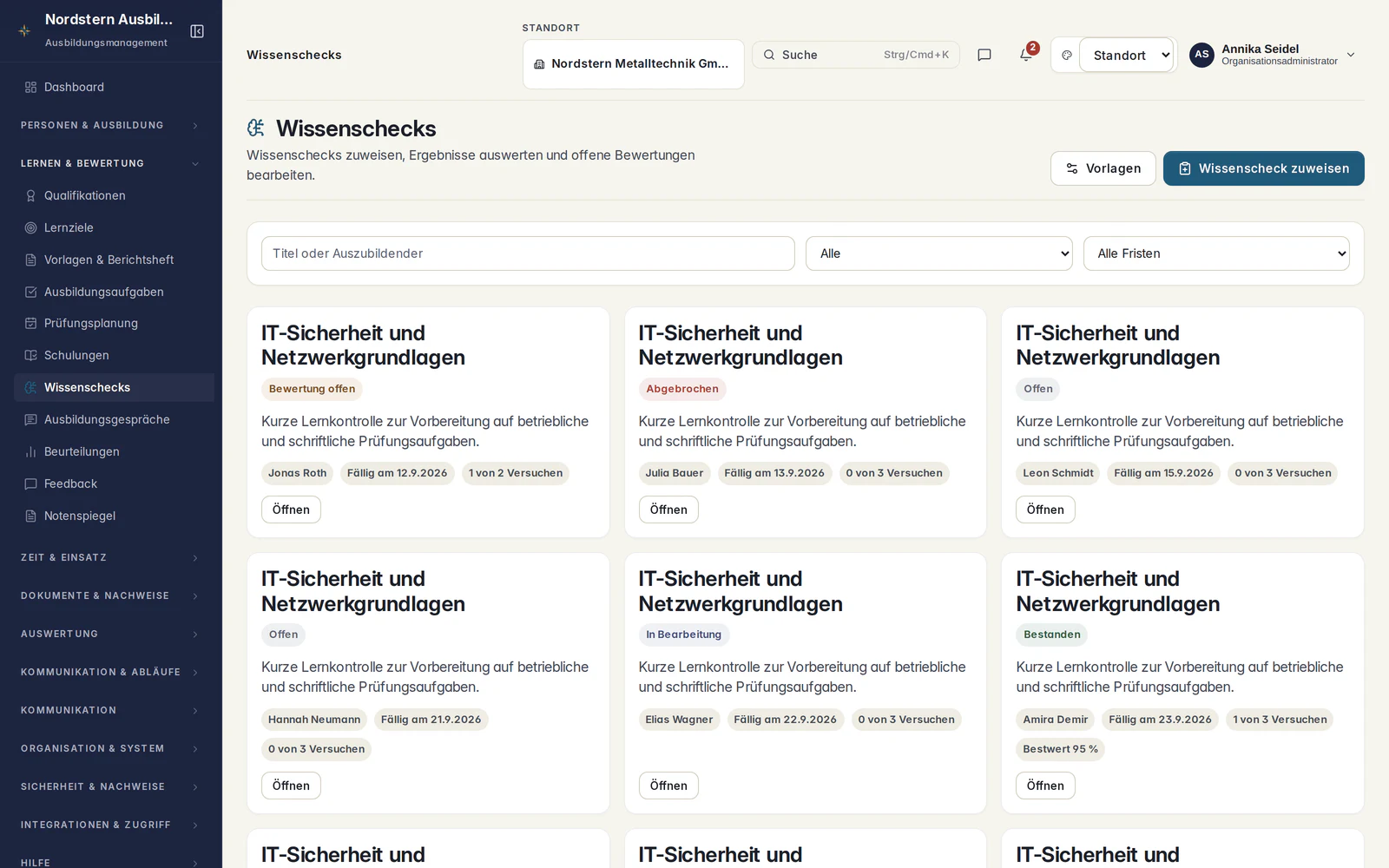Screen dimensions: 1389x868
Task: Expand the Dokumente & Nachweise section
Action: point(110,595)
